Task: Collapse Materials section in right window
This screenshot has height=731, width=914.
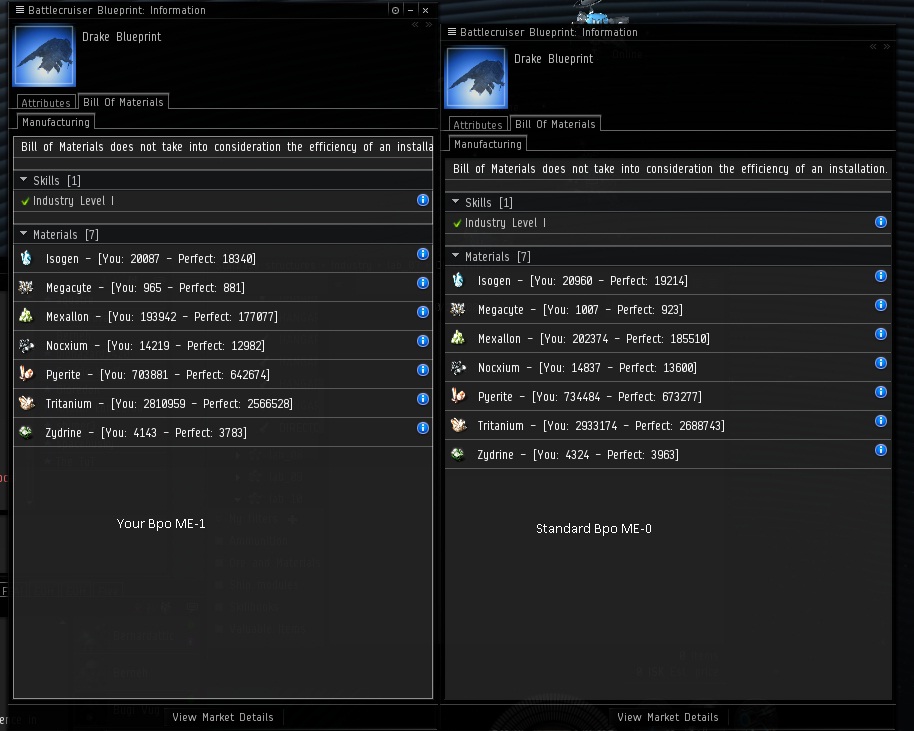Action: pyautogui.click(x=455, y=256)
